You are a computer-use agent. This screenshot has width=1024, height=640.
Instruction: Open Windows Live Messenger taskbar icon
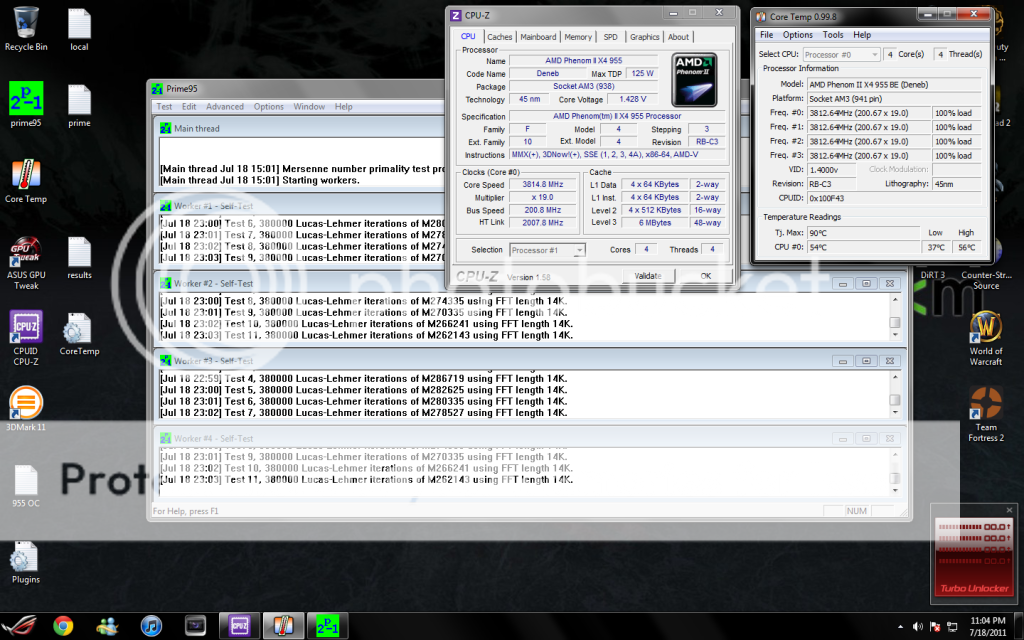pyautogui.click(x=108, y=626)
